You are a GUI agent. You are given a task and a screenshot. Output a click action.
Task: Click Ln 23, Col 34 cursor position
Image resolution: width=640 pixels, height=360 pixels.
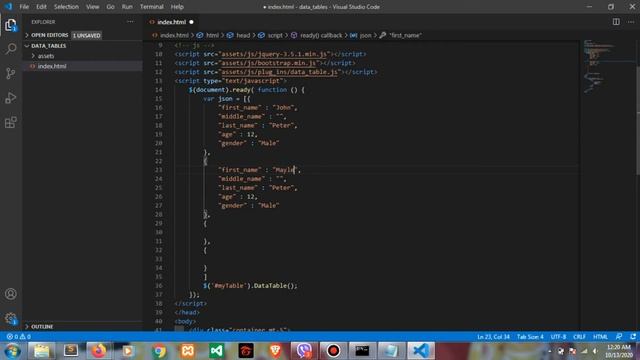click(493, 337)
